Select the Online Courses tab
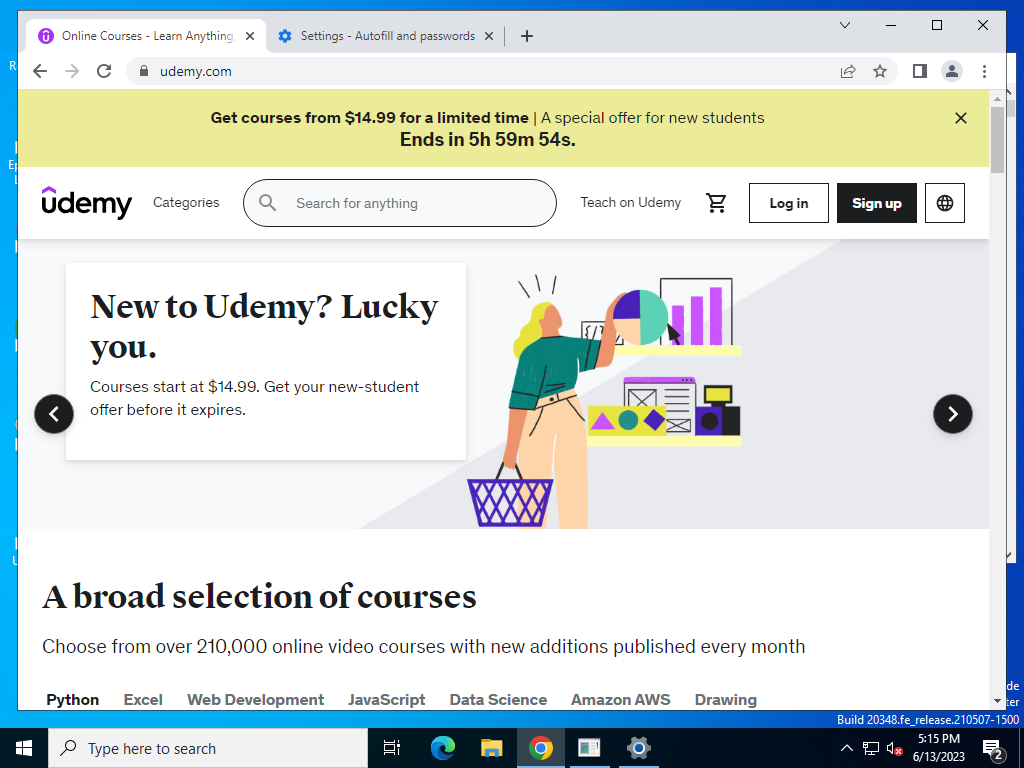The width and height of the screenshot is (1024, 768). click(x=145, y=36)
